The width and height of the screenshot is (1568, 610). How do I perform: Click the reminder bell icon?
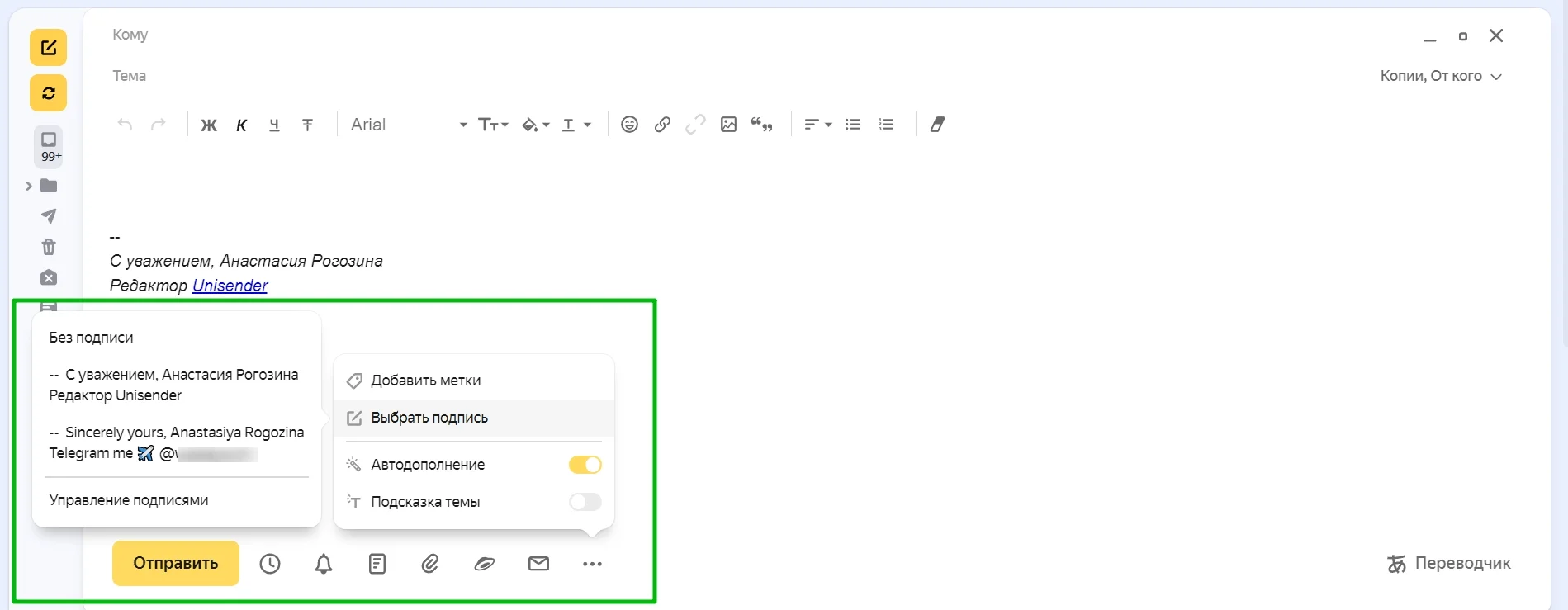tap(324, 564)
